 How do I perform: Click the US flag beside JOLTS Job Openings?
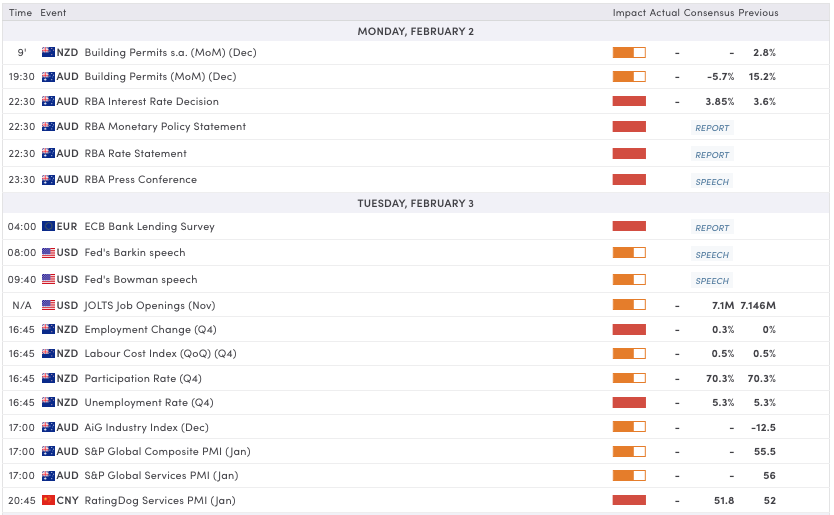[48, 305]
